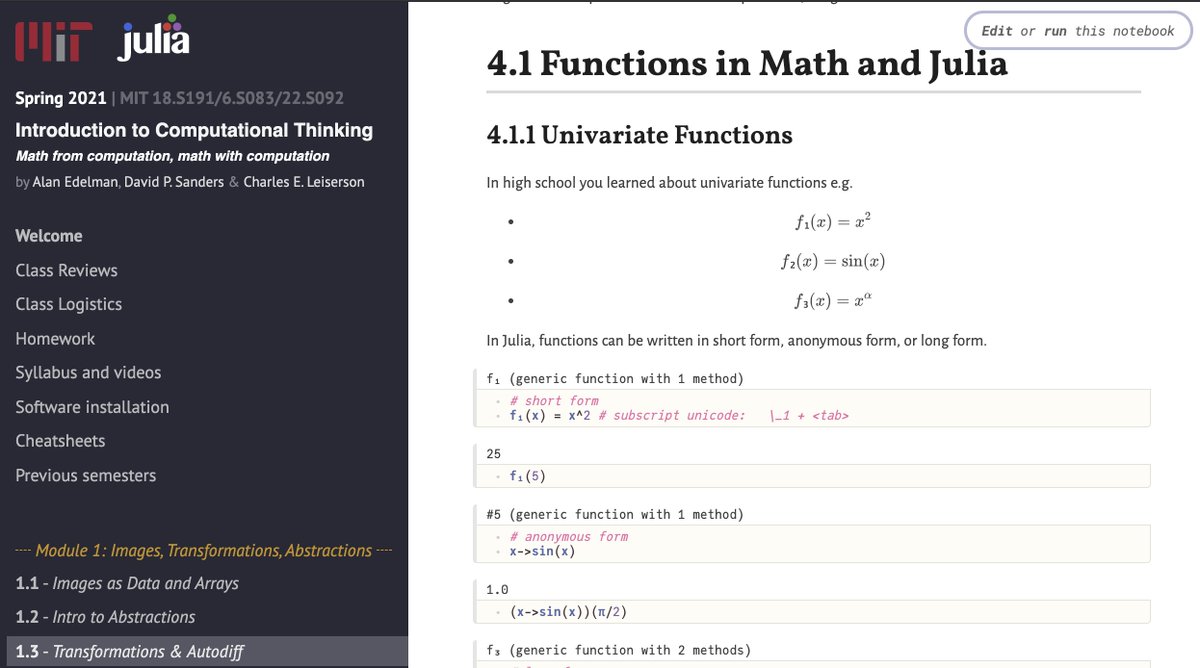Open Class Reviews

[66, 270]
